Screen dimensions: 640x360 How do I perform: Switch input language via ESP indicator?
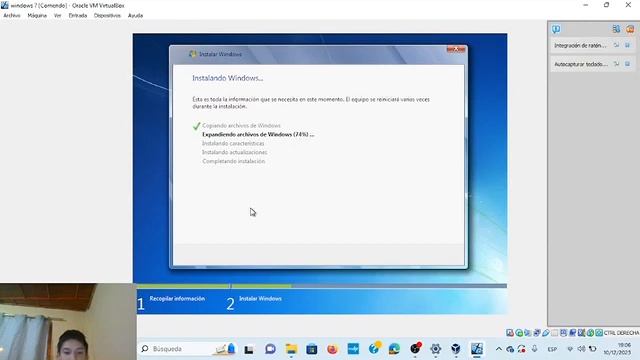tap(552, 349)
